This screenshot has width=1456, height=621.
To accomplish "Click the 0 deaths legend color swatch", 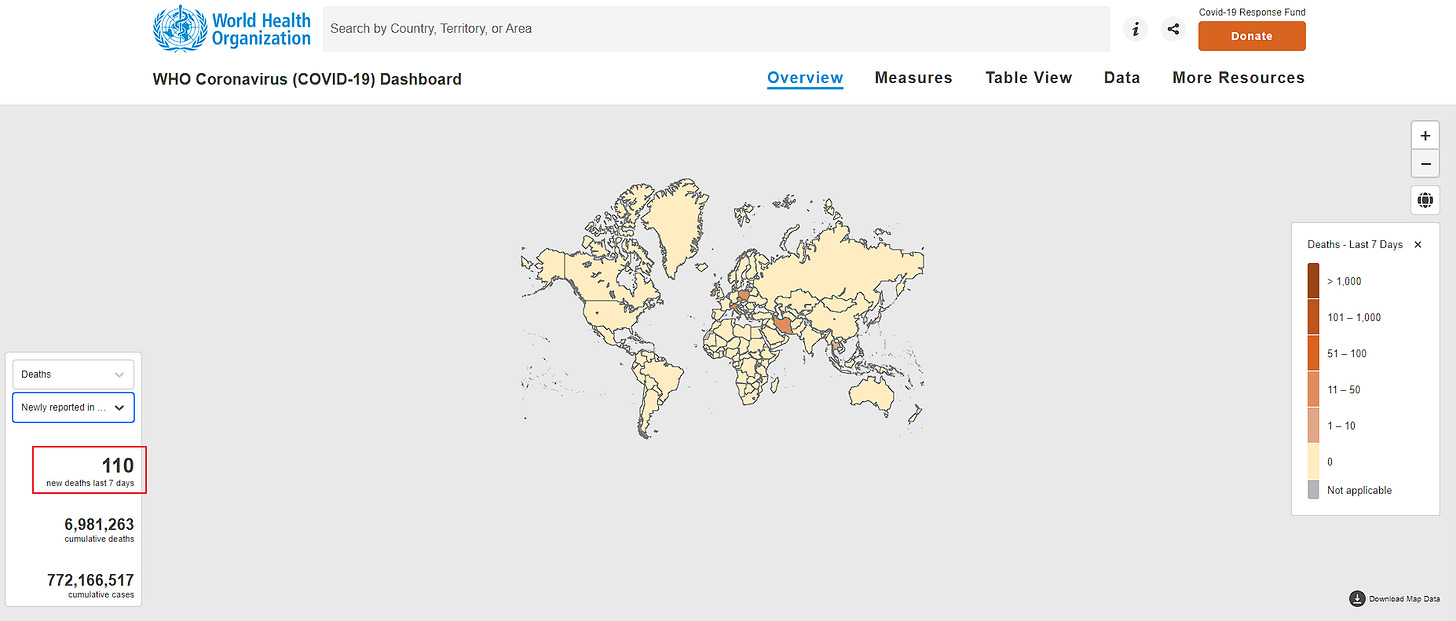I will pos(1313,461).
